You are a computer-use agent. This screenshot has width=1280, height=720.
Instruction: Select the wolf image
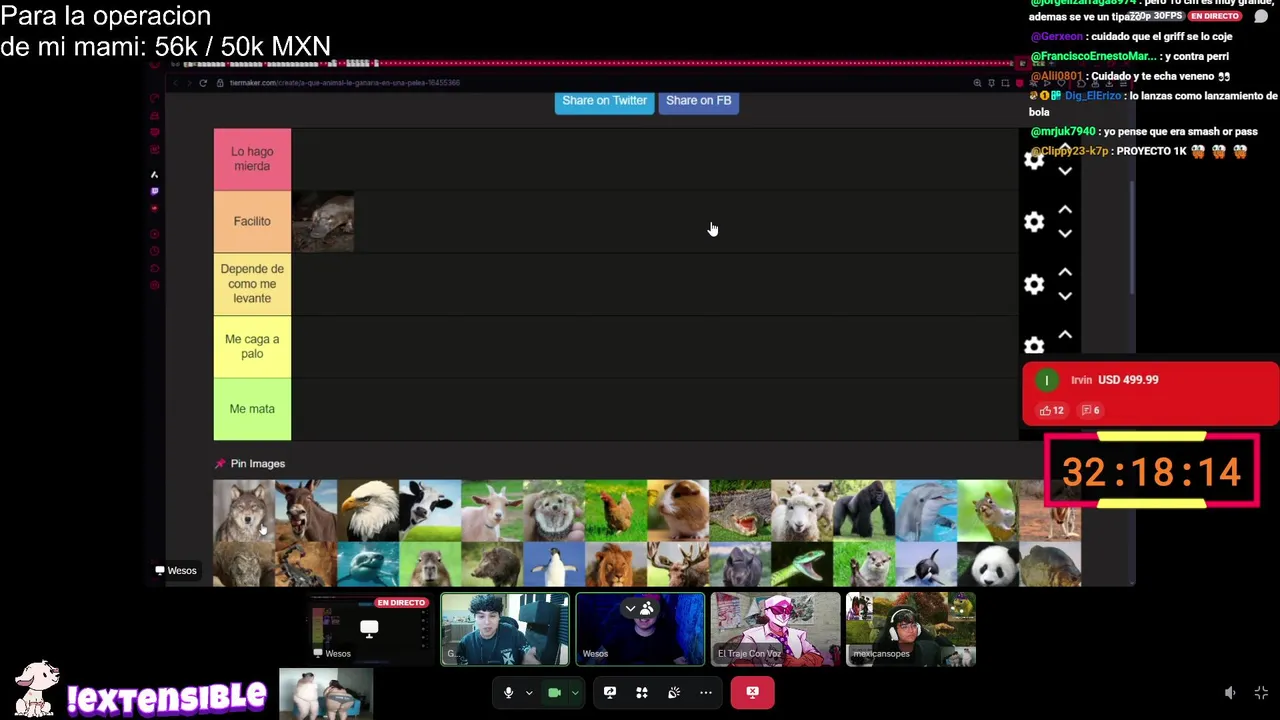244,510
